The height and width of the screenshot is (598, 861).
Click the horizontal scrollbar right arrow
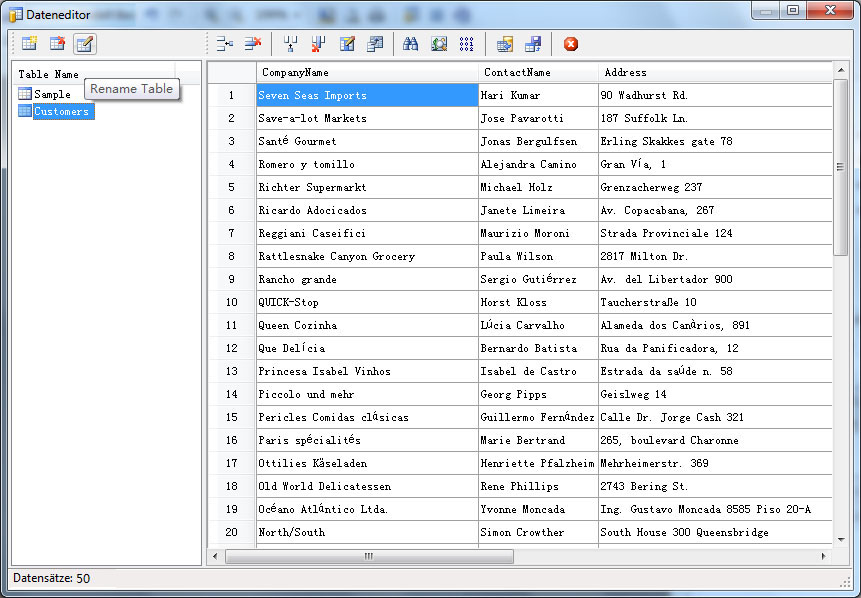point(824,556)
